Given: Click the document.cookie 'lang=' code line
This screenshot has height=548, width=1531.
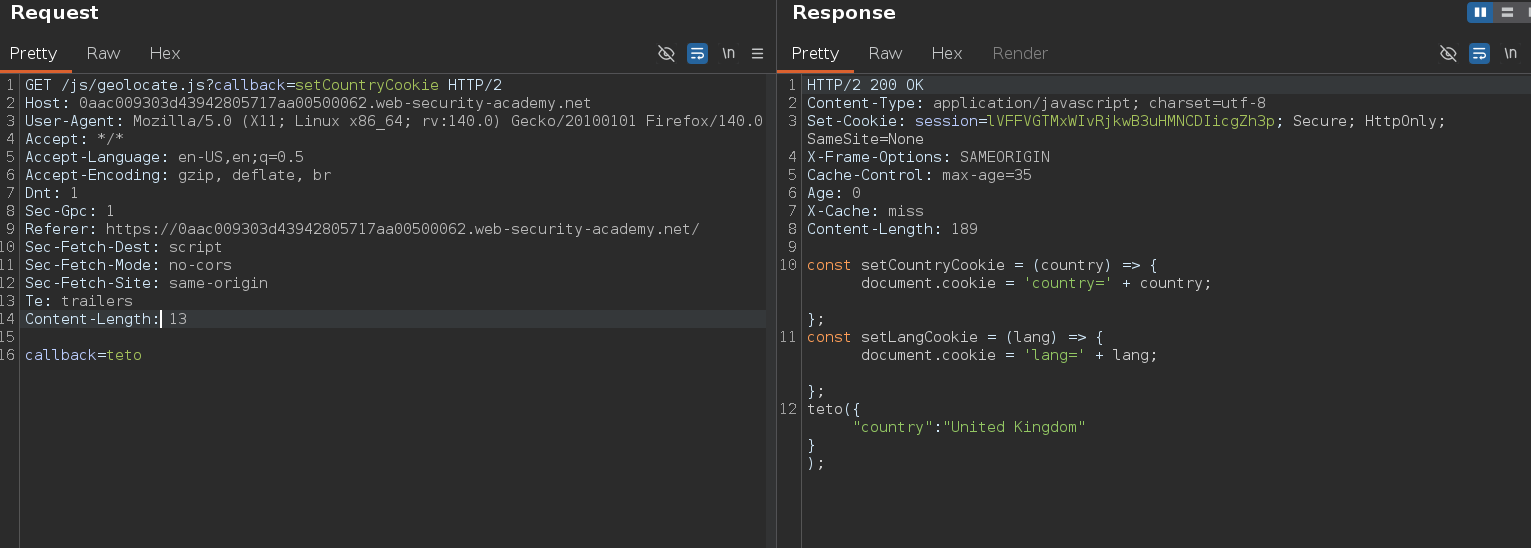Looking at the screenshot, I should click(x=1009, y=355).
